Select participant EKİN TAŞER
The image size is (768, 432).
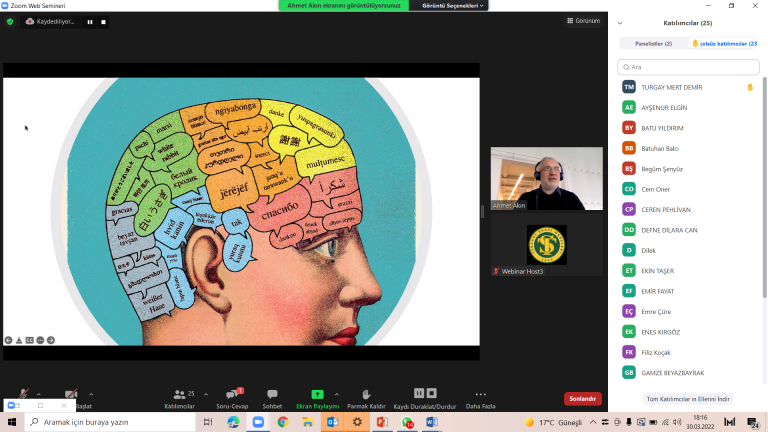(x=688, y=271)
